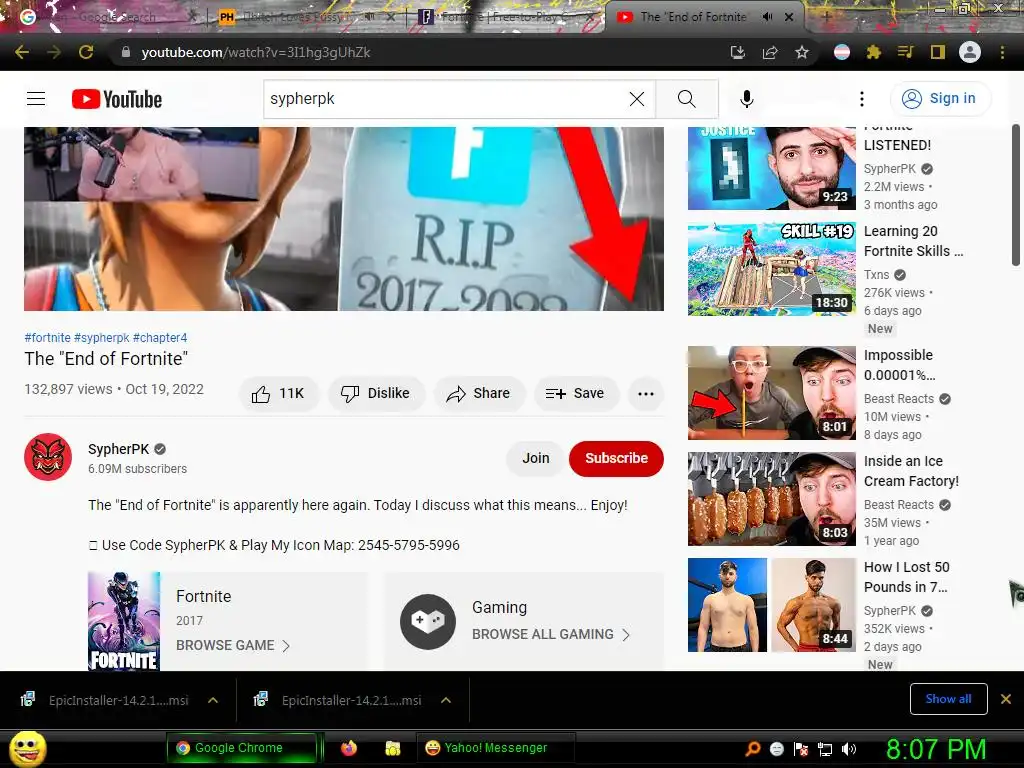1024x768 pixels.
Task: Open the Chrome extensions puzzle icon
Action: tap(873, 52)
